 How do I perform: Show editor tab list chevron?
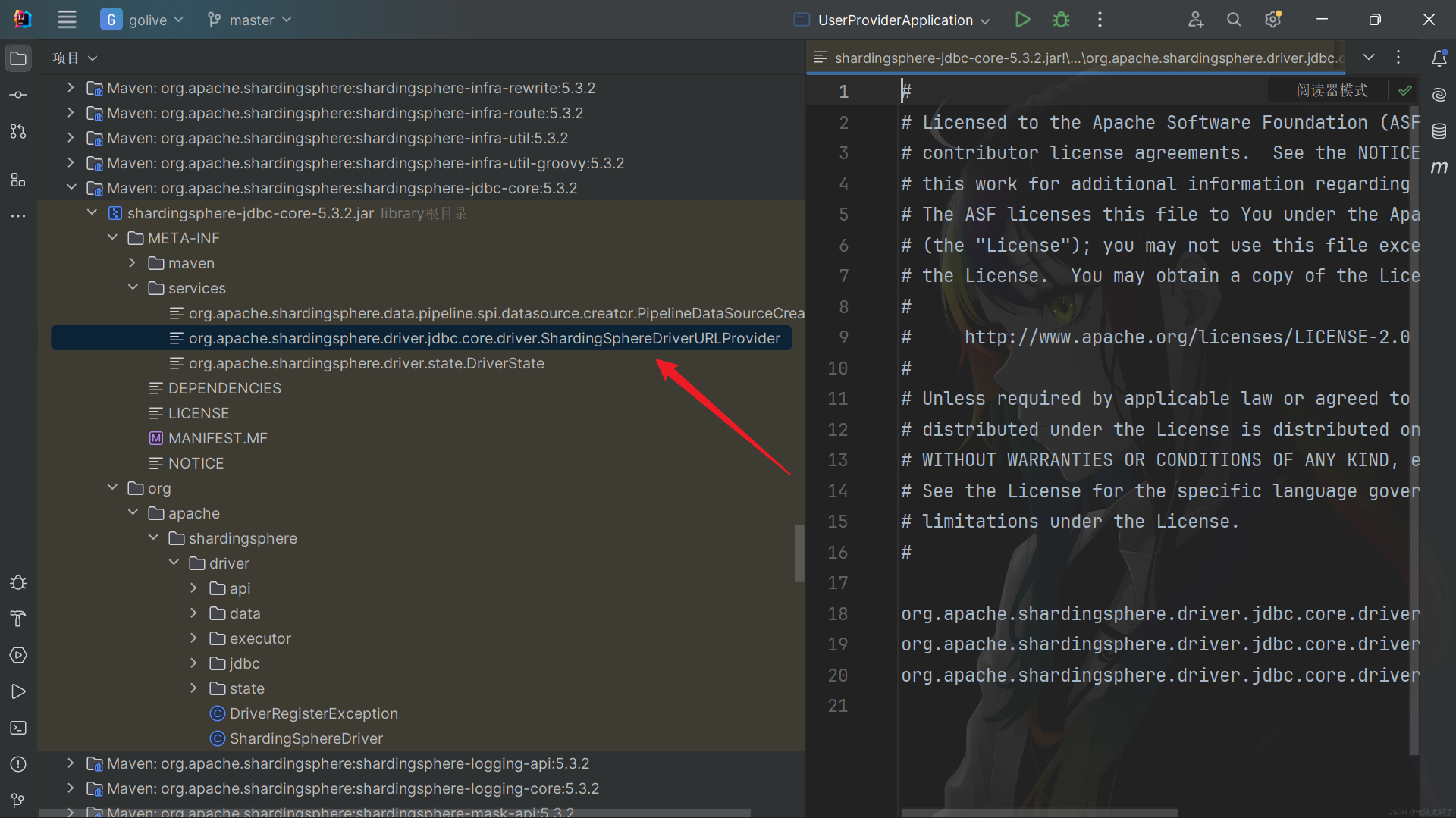point(1369,58)
